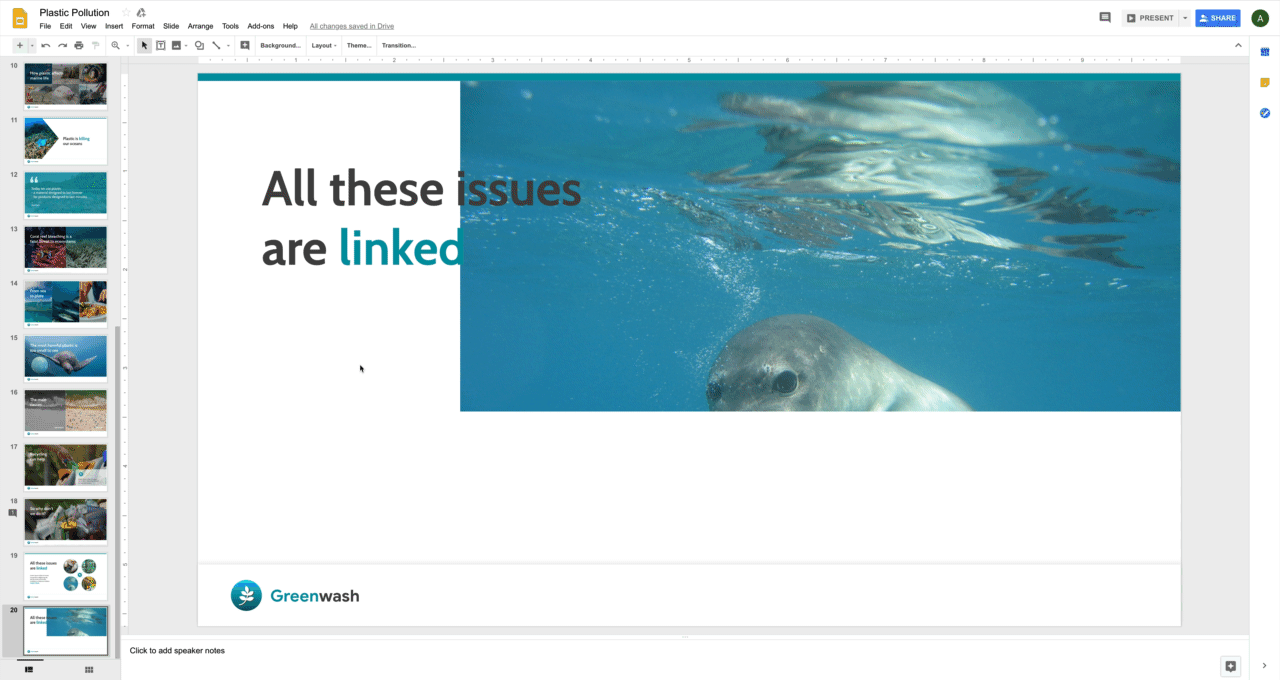Open Google Calendar side panel
The height and width of the screenshot is (680, 1280).
[x=1265, y=52]
